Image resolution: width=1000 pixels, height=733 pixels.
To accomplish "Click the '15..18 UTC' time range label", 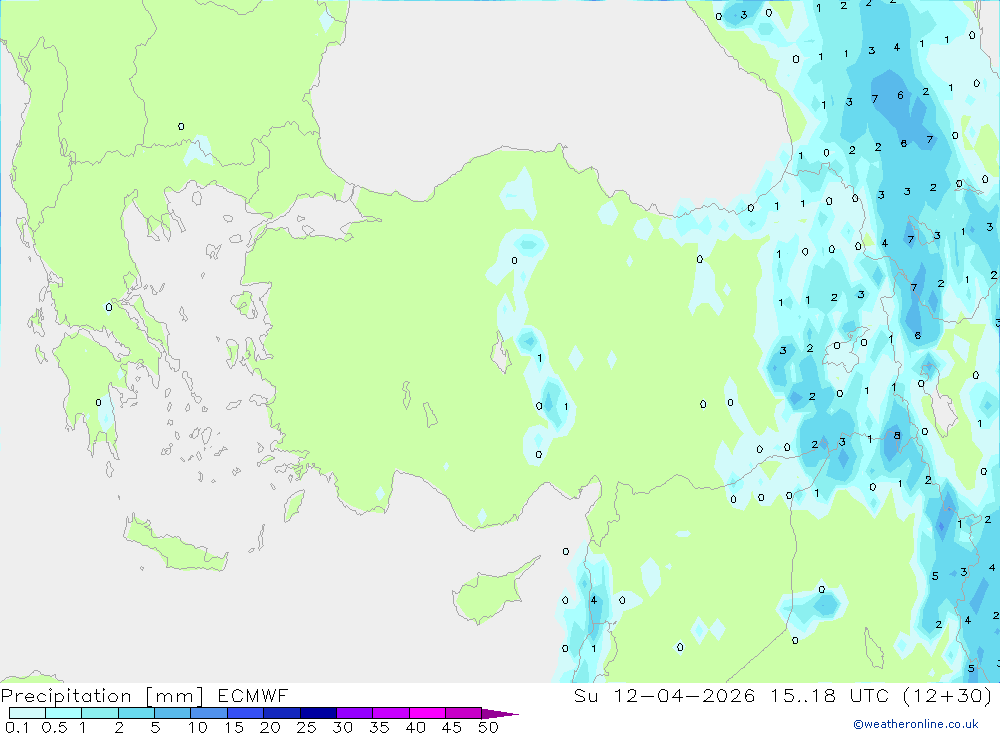I will tap(829, 695).
